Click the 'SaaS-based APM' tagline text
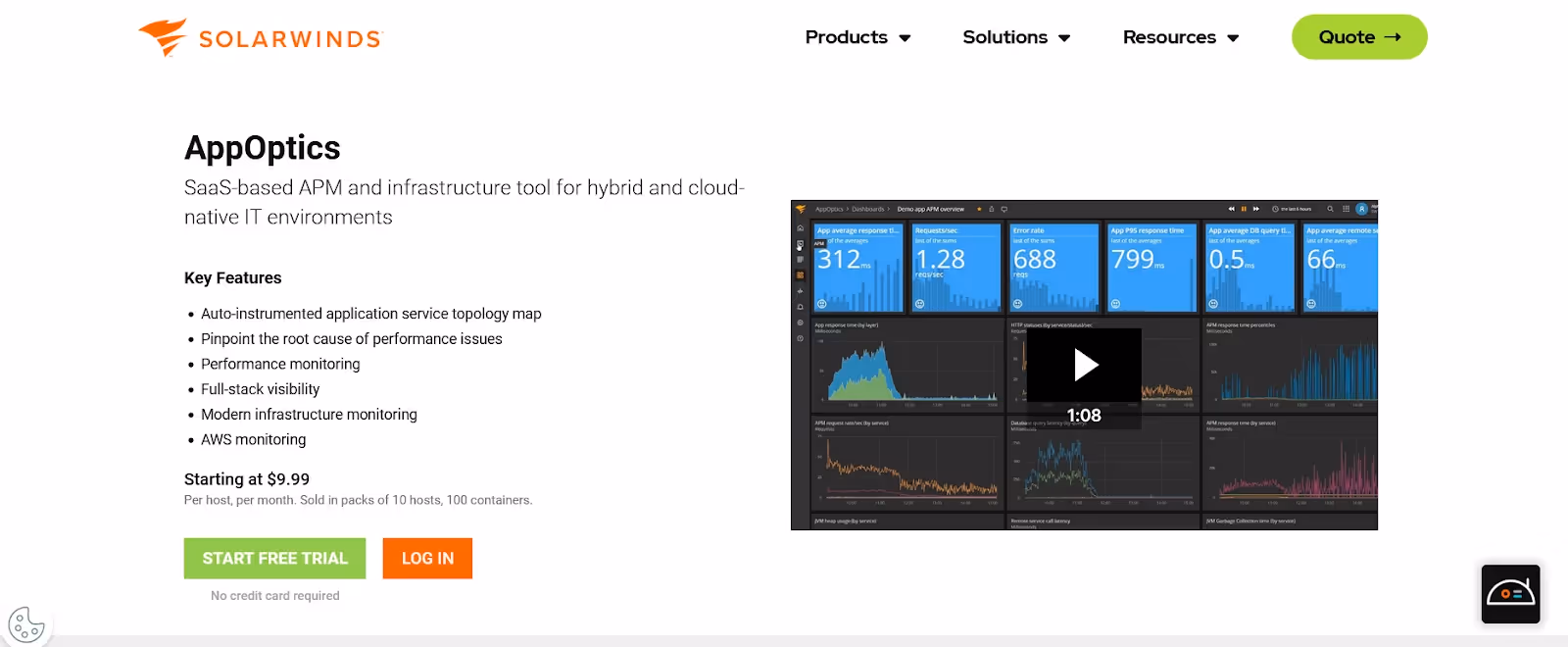Viewport: 1568px width, 647px height. [465, 202]
